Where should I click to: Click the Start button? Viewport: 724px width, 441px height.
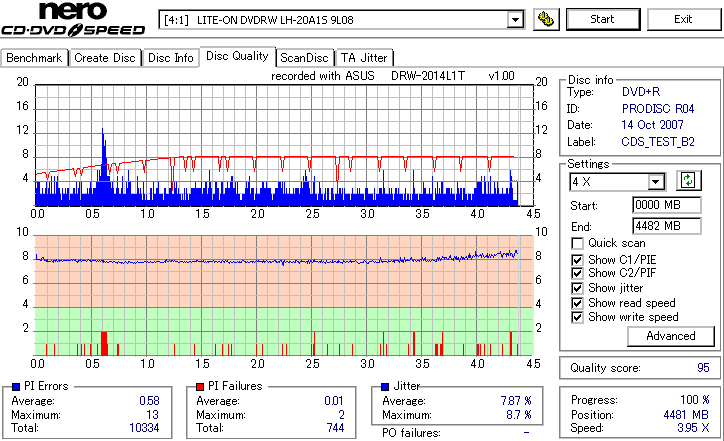pyautogui.click(x=603, y=19)
